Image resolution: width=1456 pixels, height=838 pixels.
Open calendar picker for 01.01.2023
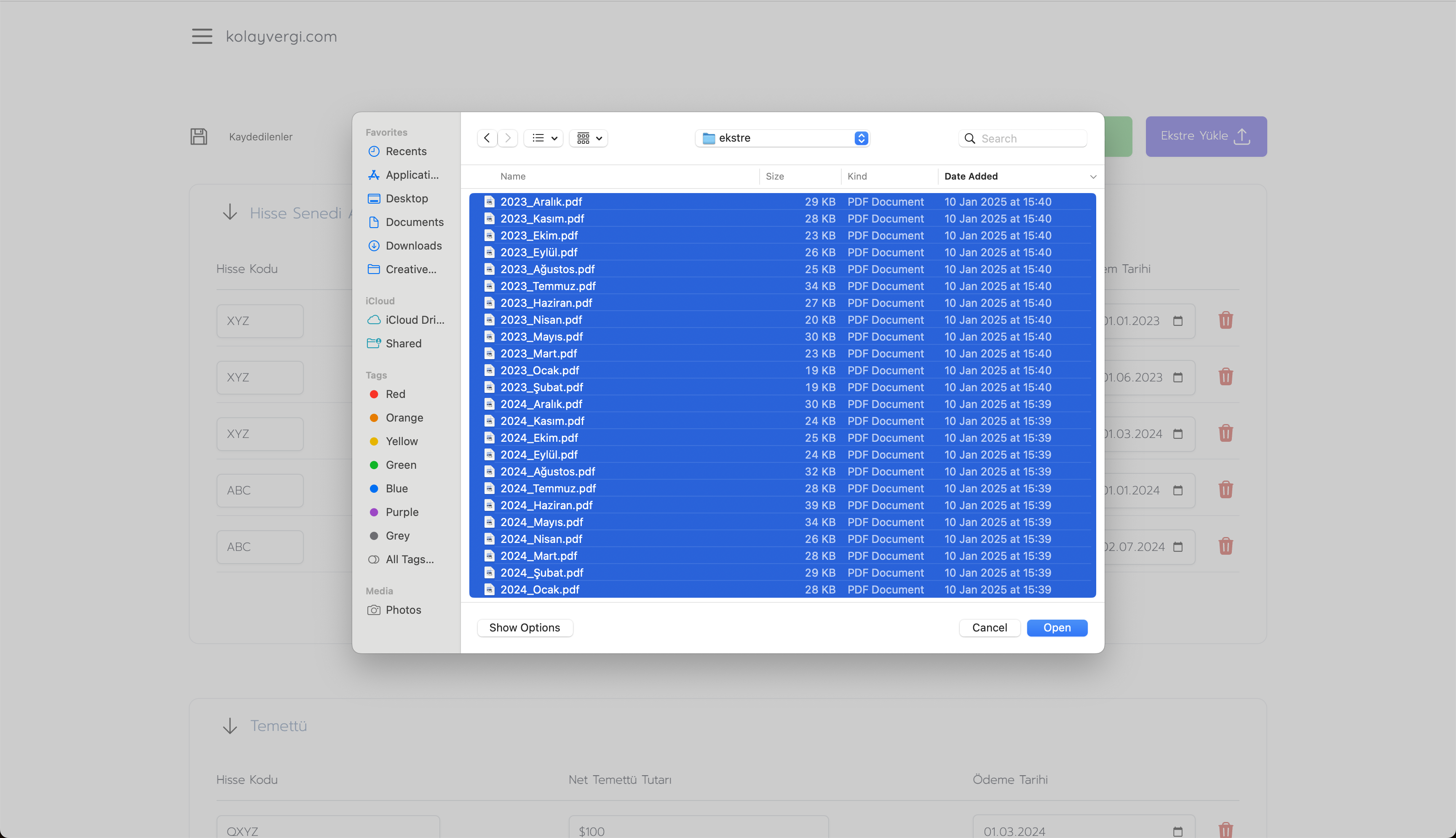(1178, 321)
